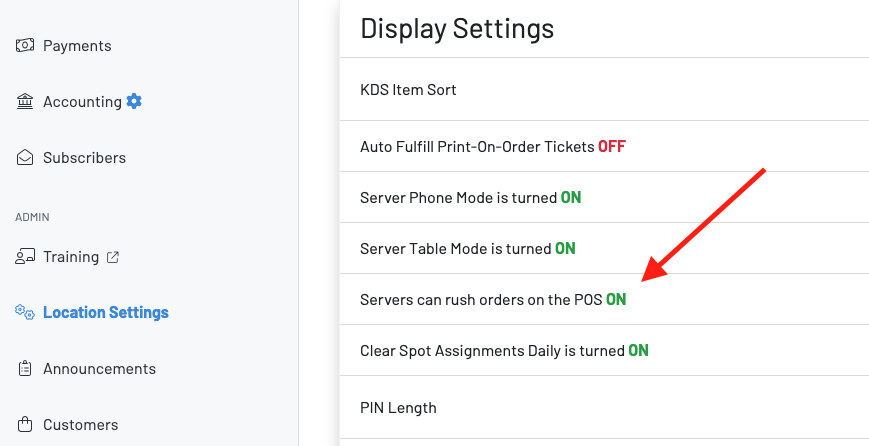Click the Subscribers envelope icon
This screenshot has width=869, height=446.
click(x=25, y=158)
